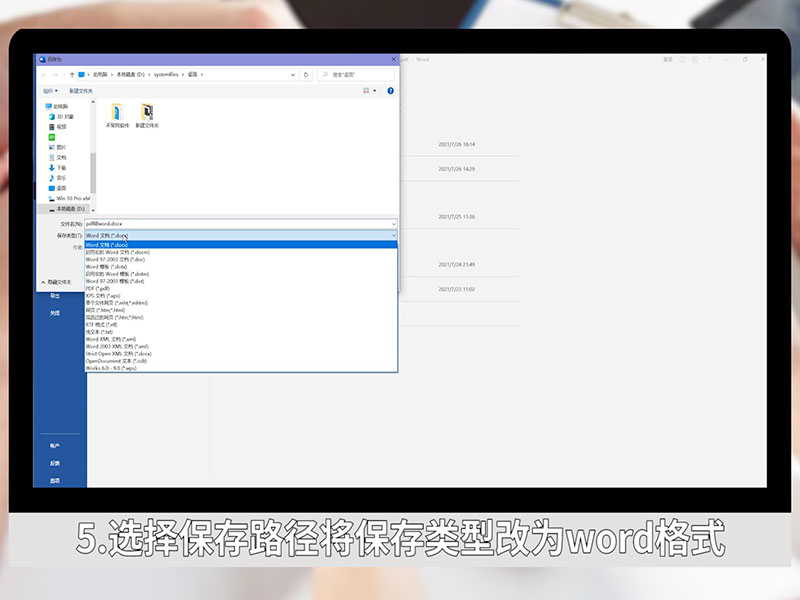The height and width of the screenshot is (600, 800).
Task: Open Documents folder in navigation pane
Action: pos(57,157)
